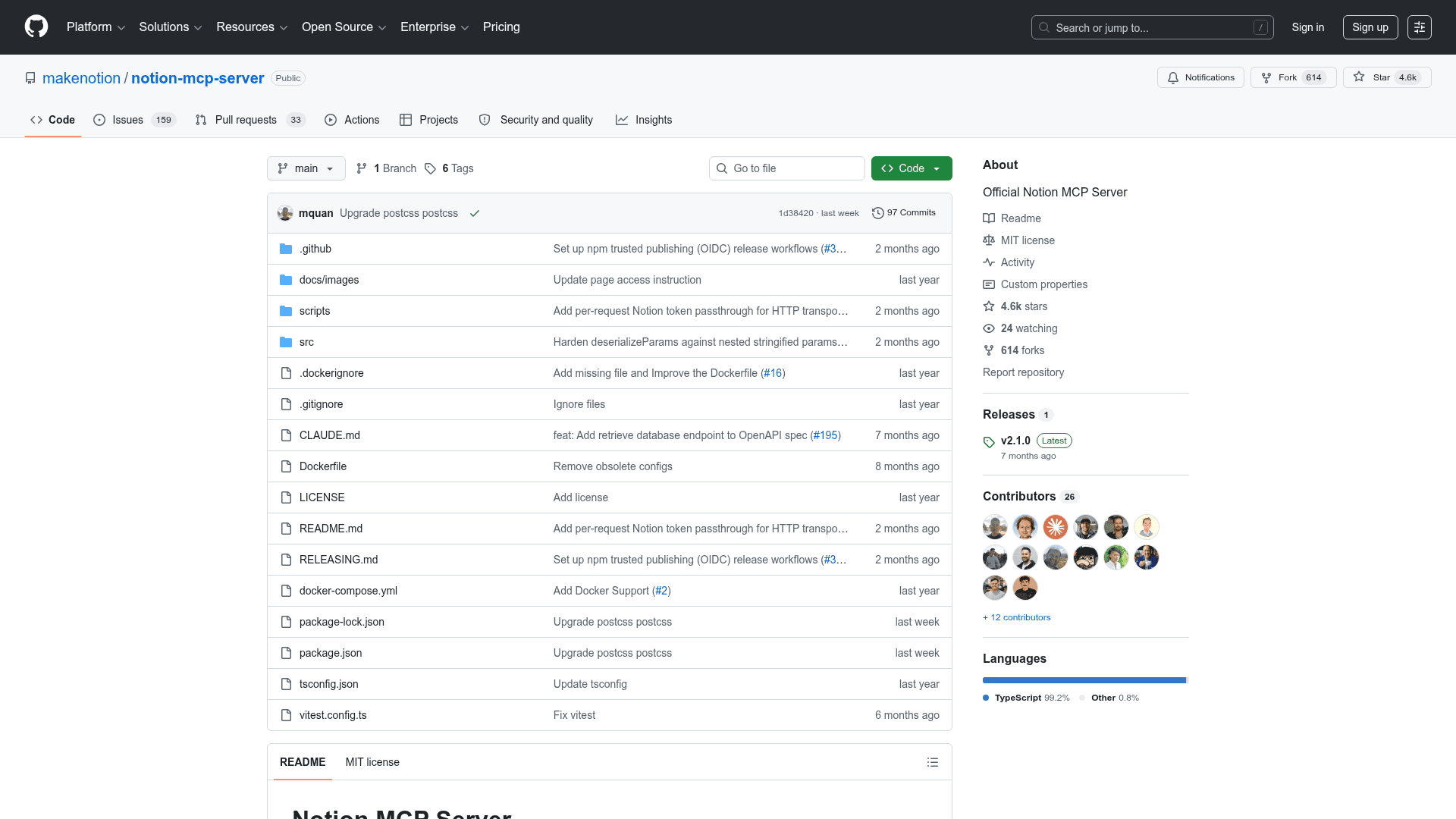This screenshot has width=1456, height=819.
Task: Click the + 12 contributors link
Action: (1017, 617)
